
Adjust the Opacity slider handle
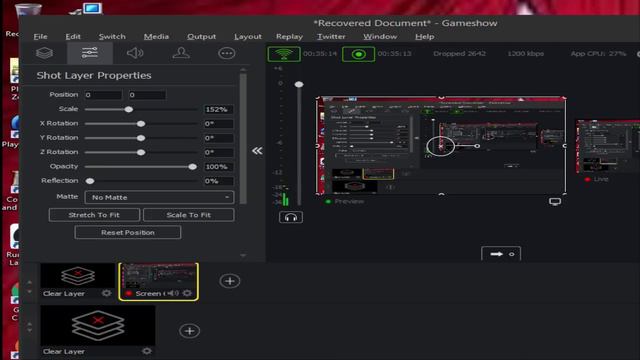[x=192, y=167]
